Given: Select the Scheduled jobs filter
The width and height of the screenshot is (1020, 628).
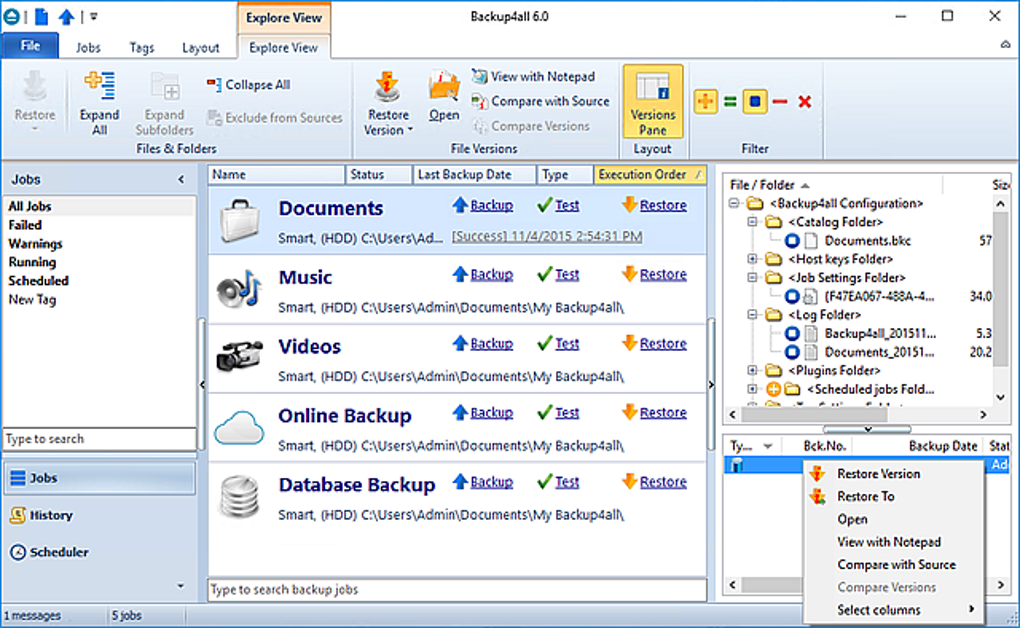Looking at the screenshot, I should click(38, 281).
